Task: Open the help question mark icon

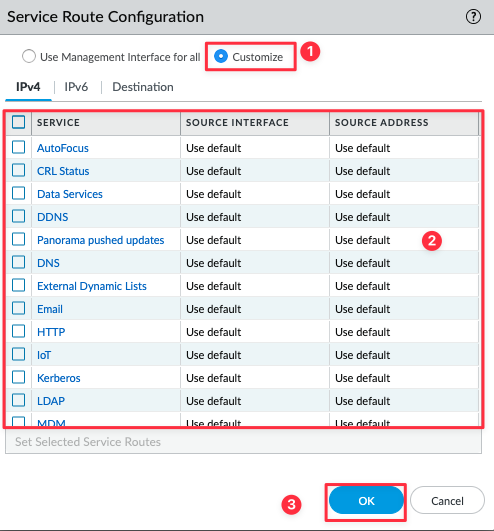Action: coord(473,17)
